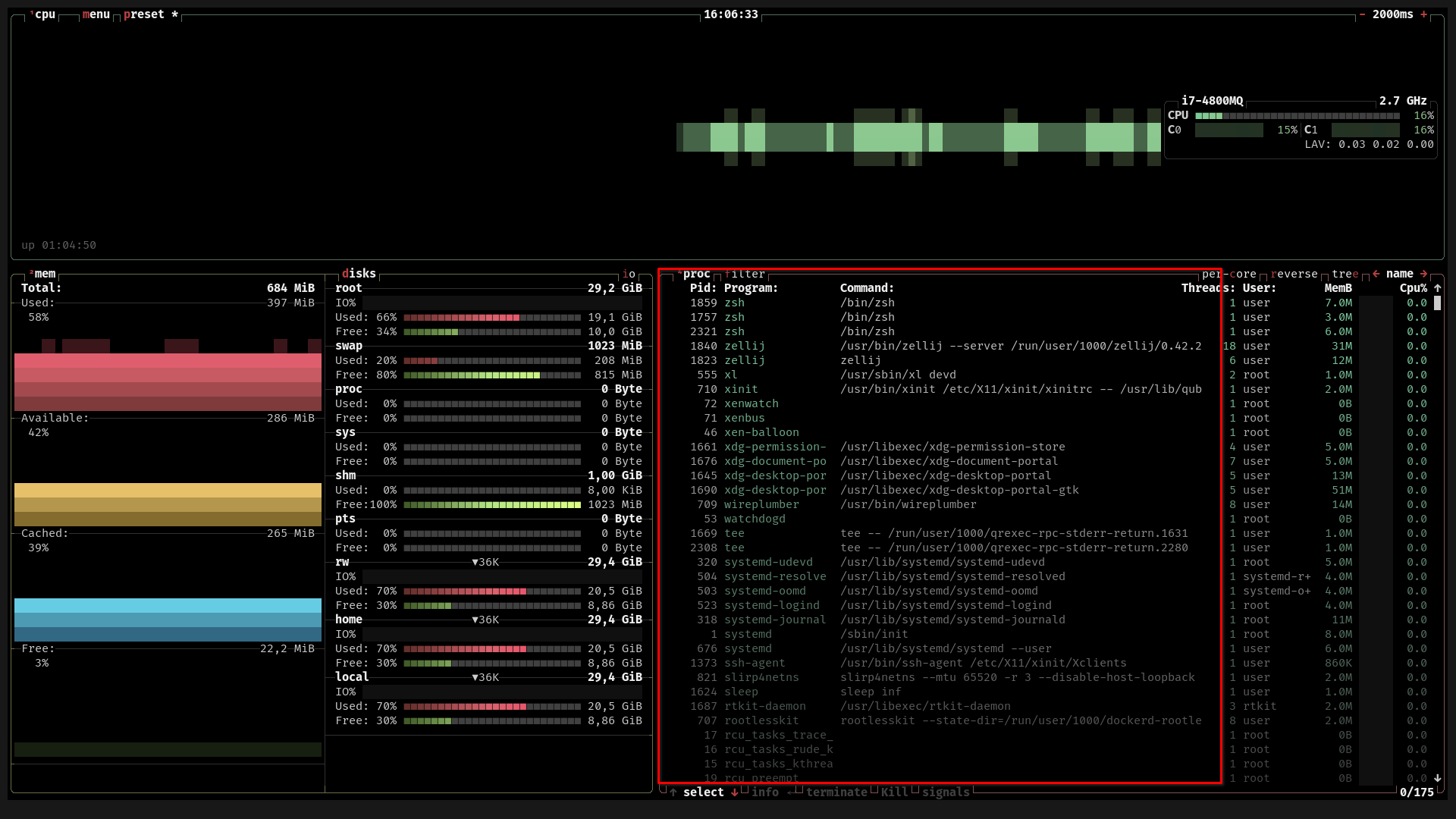Viewport: 1456px width, 819px height.
Task: Click the down arrow to scroll the process list
Action: (1438, 778)
